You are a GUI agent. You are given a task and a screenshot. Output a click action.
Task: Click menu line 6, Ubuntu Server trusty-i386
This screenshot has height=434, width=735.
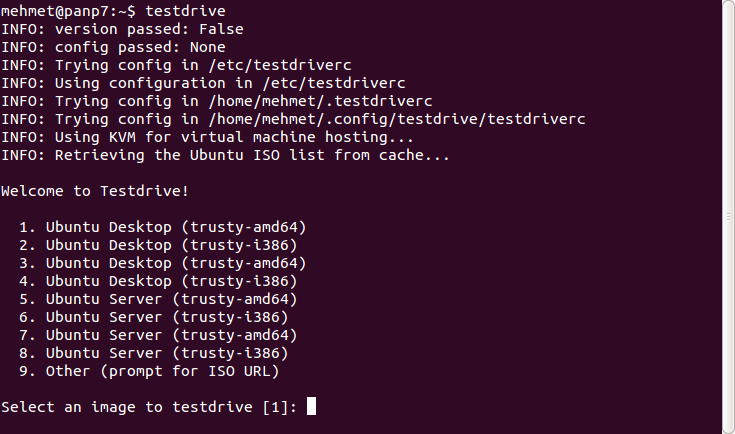click(154, 317)
